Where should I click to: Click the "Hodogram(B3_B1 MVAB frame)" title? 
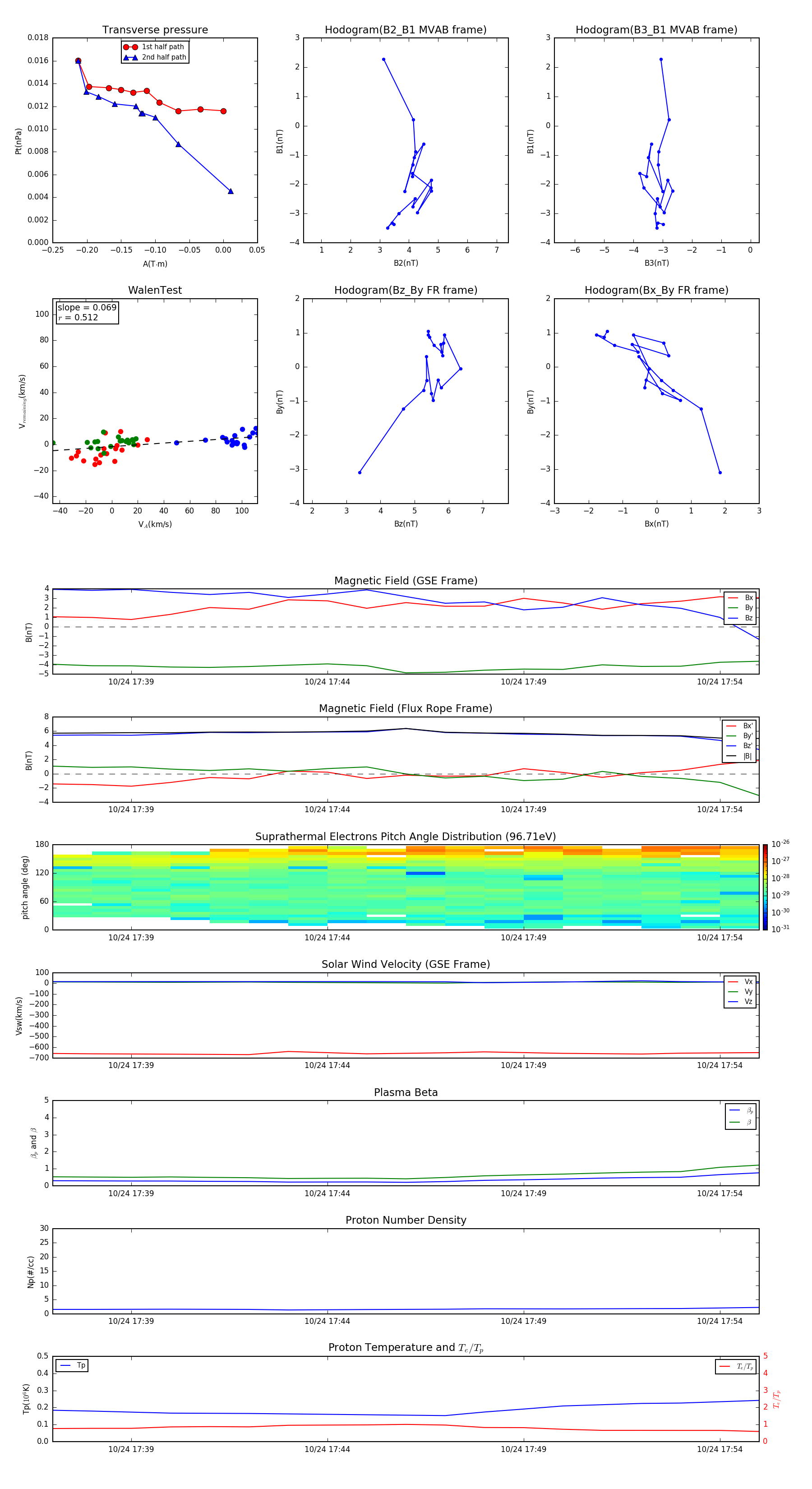pos(656,30)
